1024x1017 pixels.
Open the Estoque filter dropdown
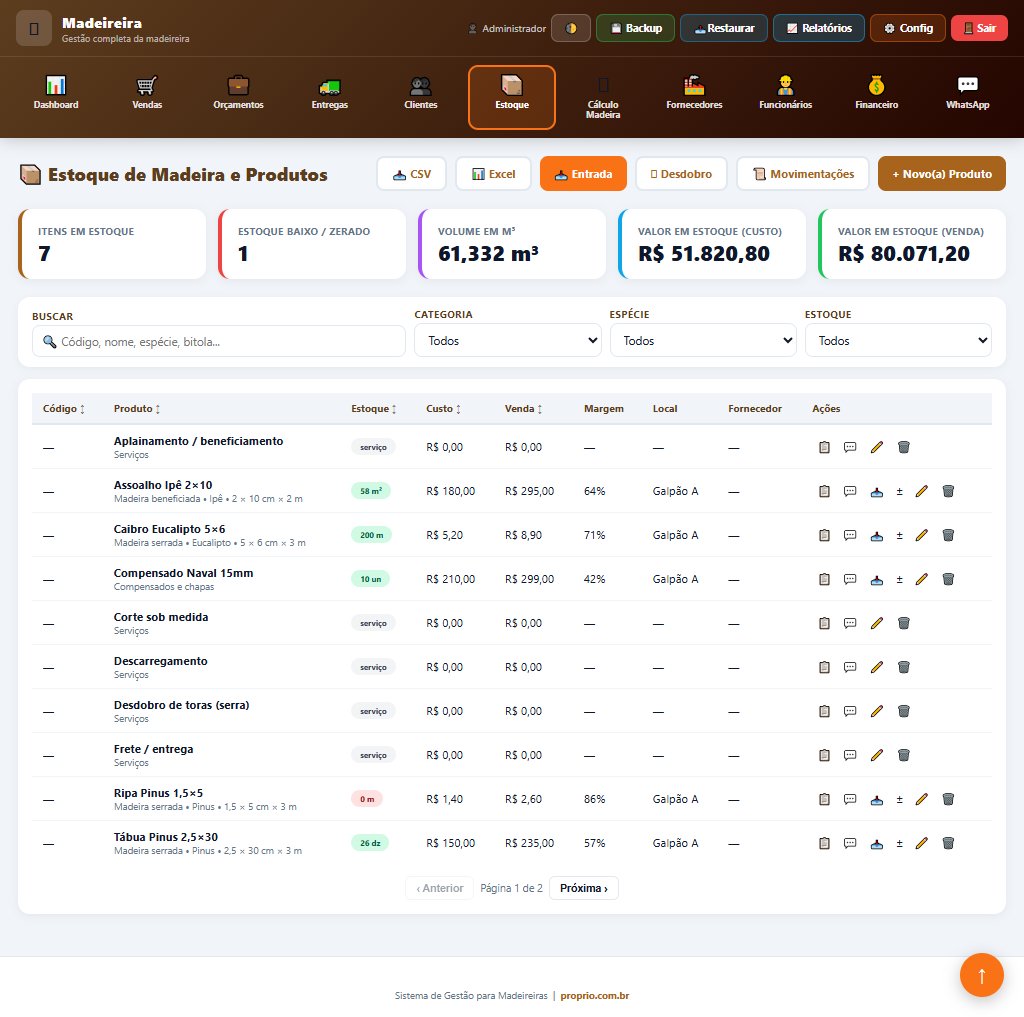[899, 340]
